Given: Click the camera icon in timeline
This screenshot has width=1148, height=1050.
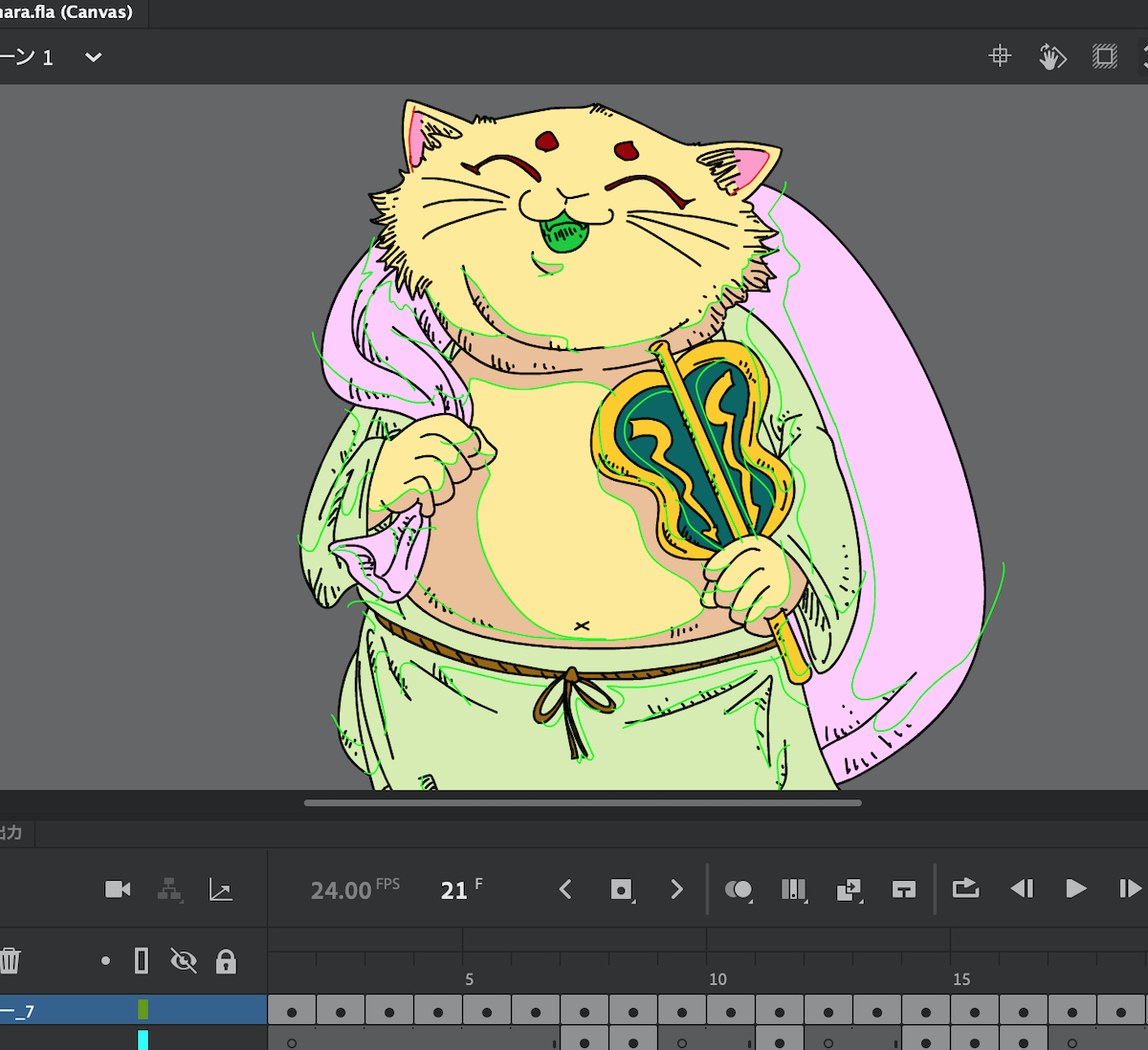Looking at the screenshot, I should pyautogui.click(x=118, y=890).
